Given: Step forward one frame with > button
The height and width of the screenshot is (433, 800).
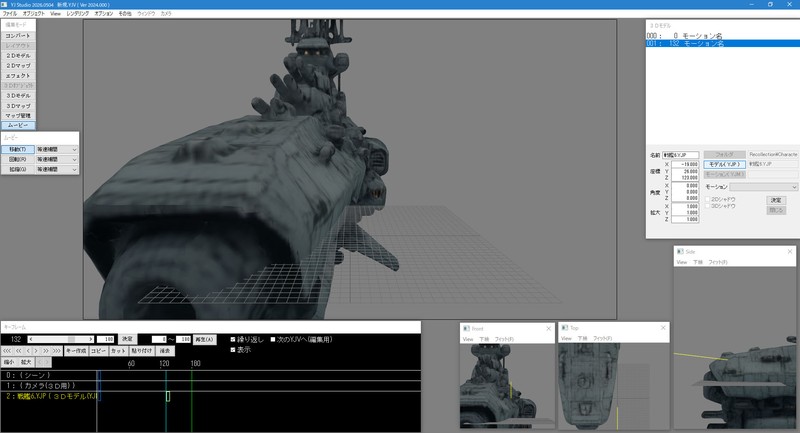Looking at the screenshot, I should point(36,351).
